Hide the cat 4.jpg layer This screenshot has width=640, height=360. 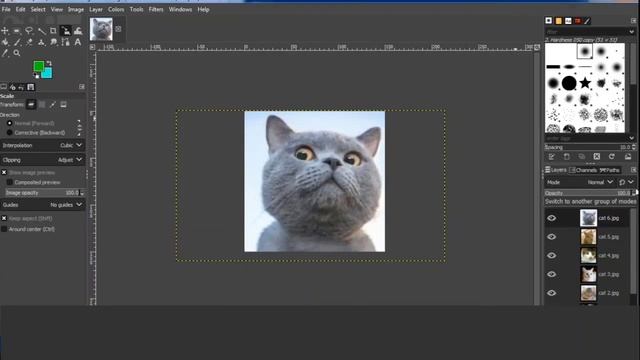click(551, 256)
